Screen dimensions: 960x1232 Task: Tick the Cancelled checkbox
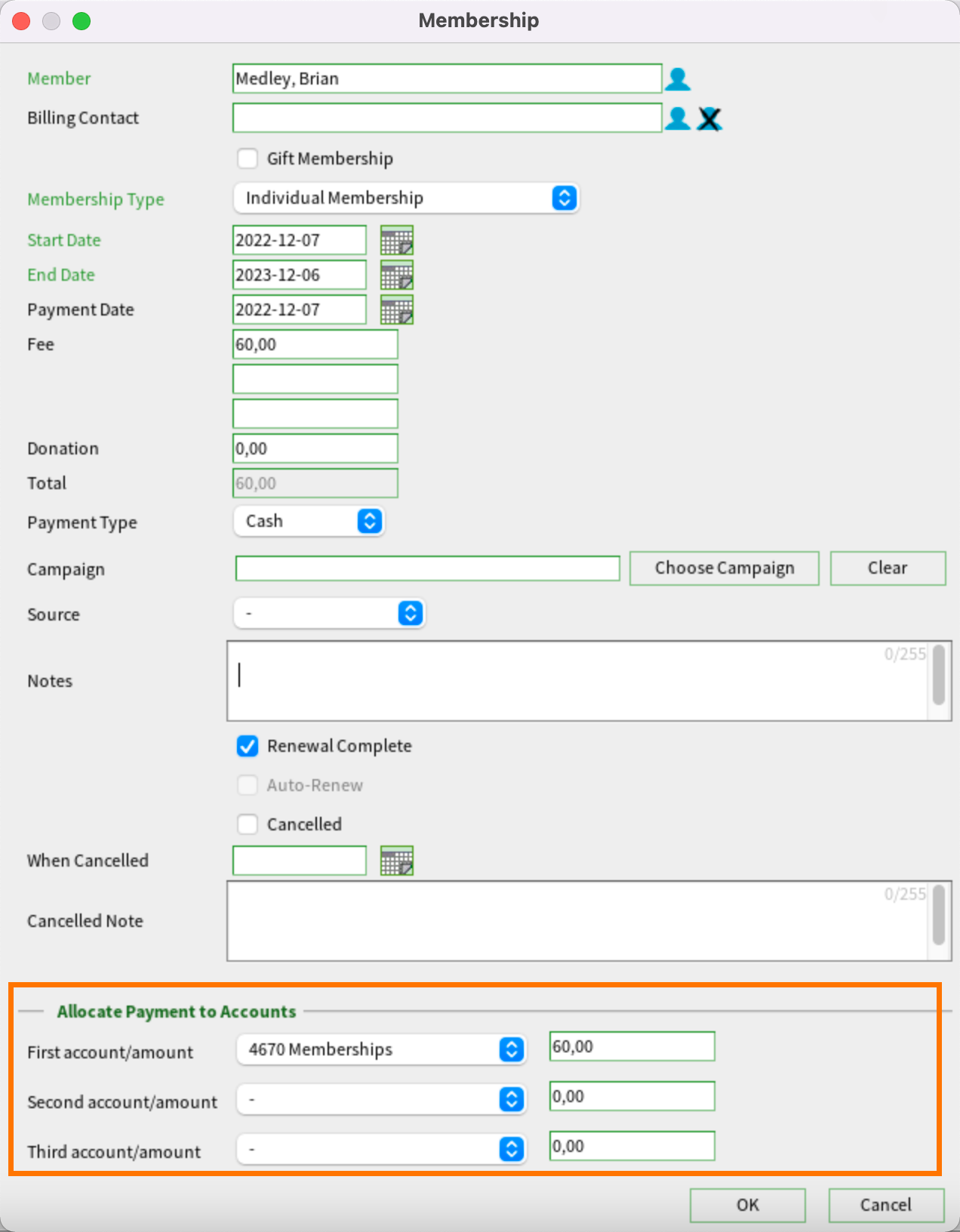point(248,824)
